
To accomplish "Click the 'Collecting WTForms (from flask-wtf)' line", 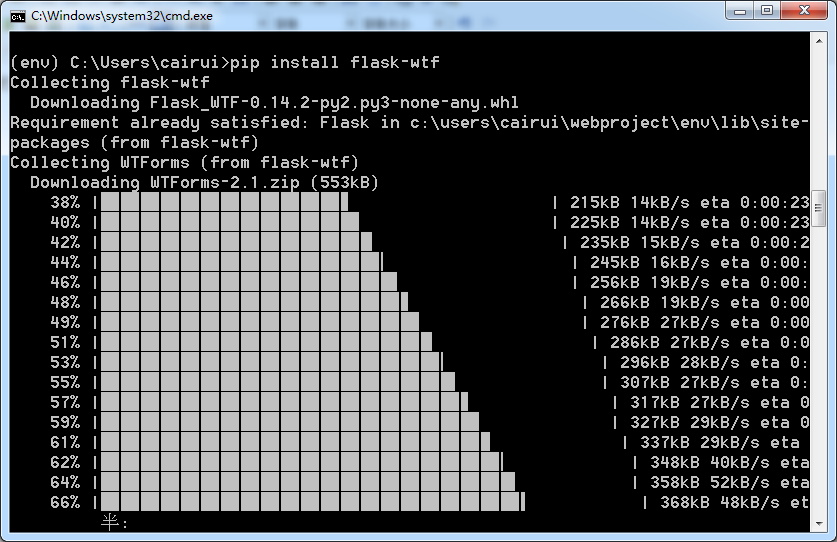I will coord(185,163).
